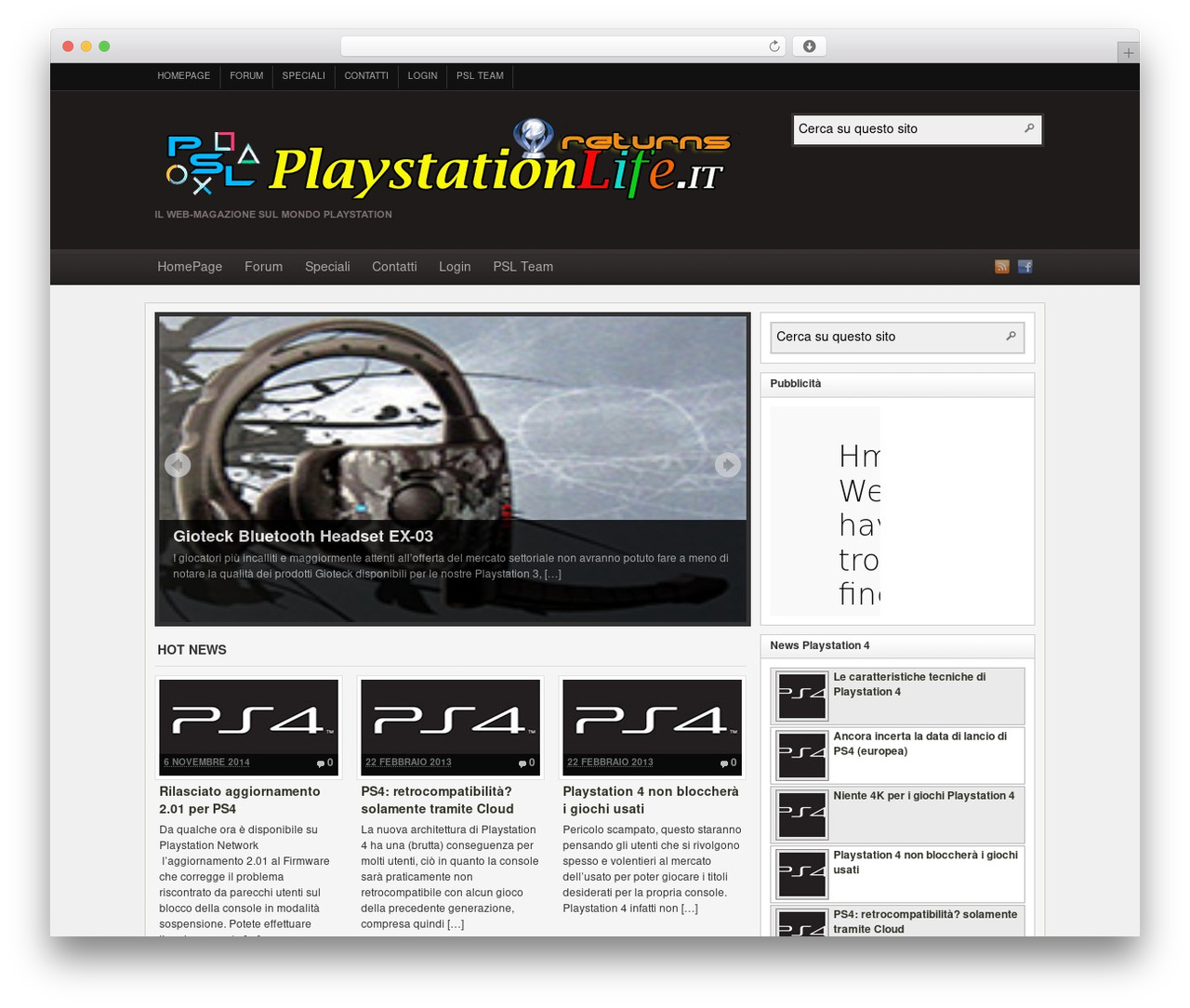The width and height of the screenshot is (1190, 1008).
Task: Open Login in the main navigation
Action: tap(455, 267)
